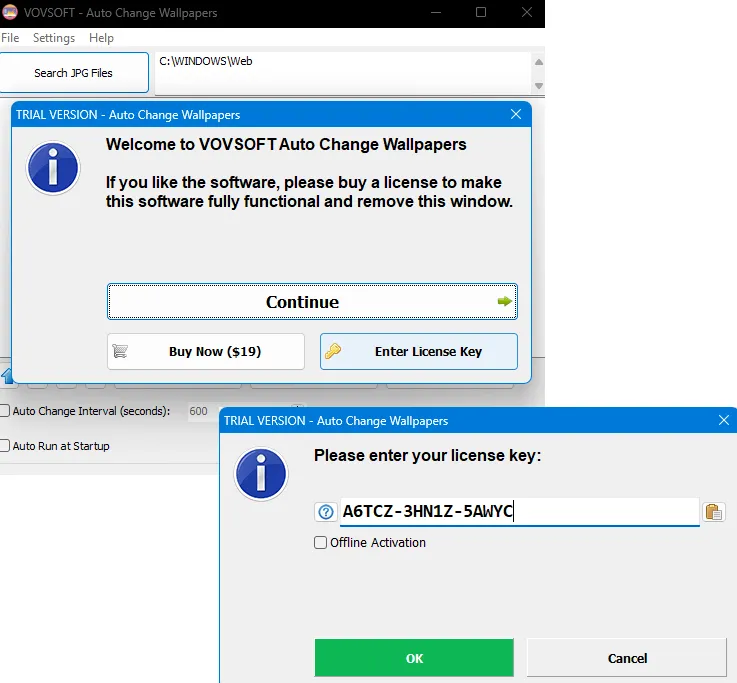Open the File menu

(10, 38)
